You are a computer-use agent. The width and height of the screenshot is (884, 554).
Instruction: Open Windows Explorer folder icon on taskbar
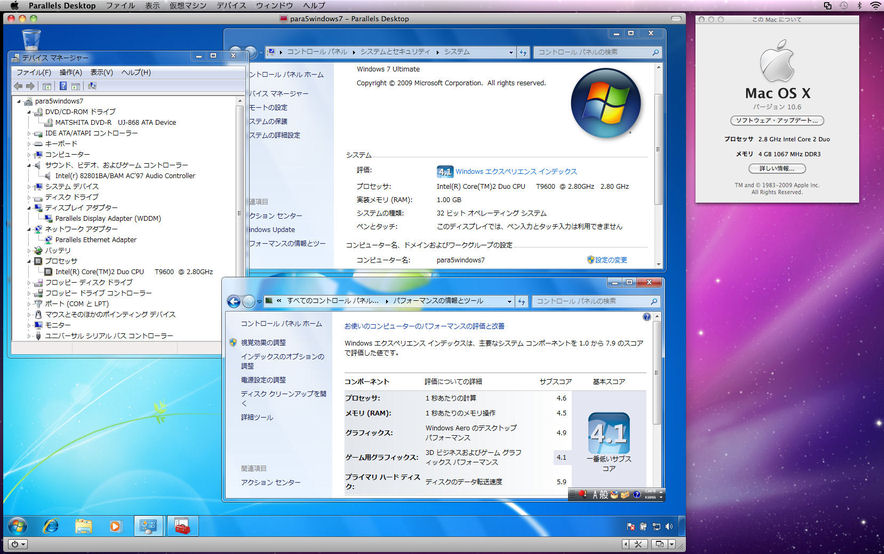[x=83, y=526]
